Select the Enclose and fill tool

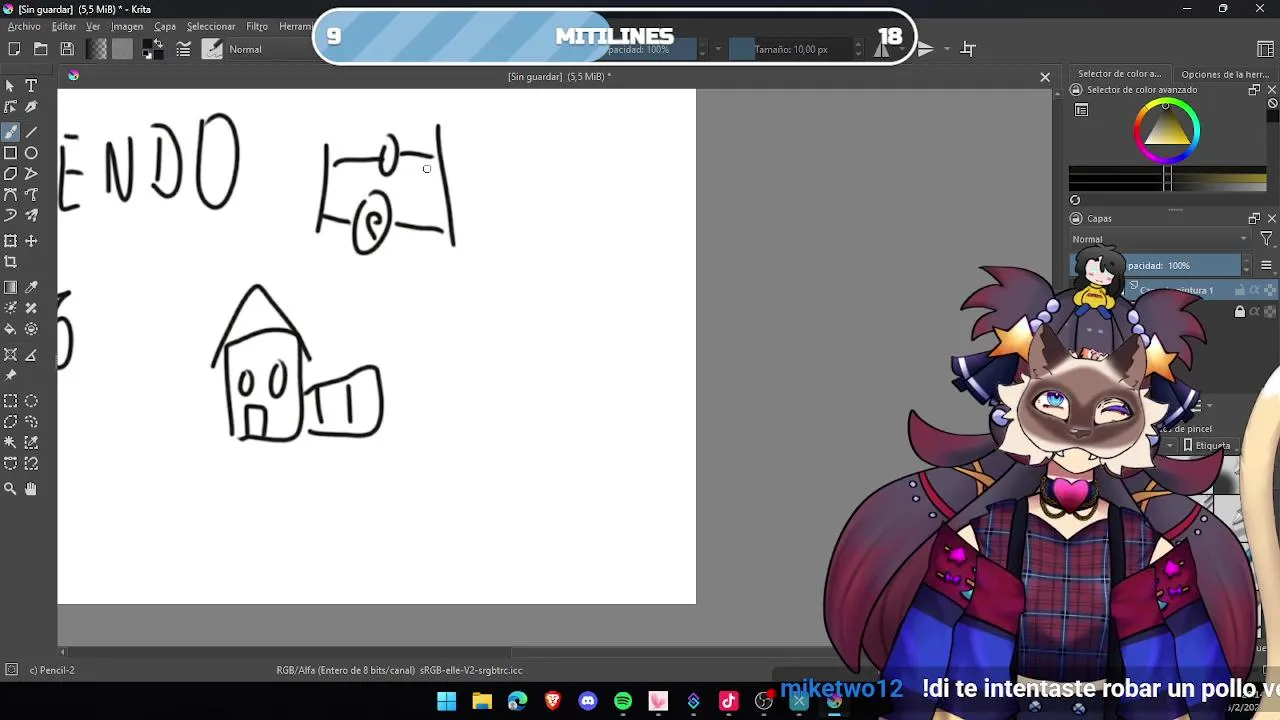[31, 329]
